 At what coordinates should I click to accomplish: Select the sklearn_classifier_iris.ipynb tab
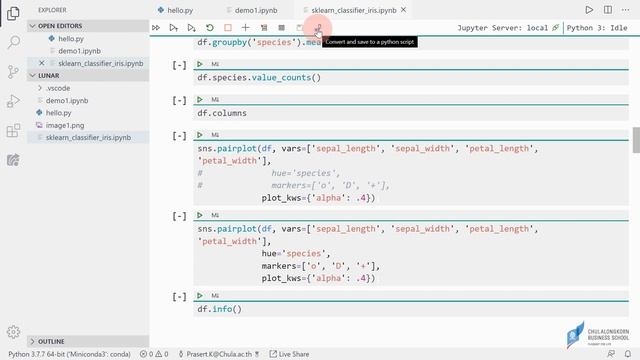pos(353,10)
